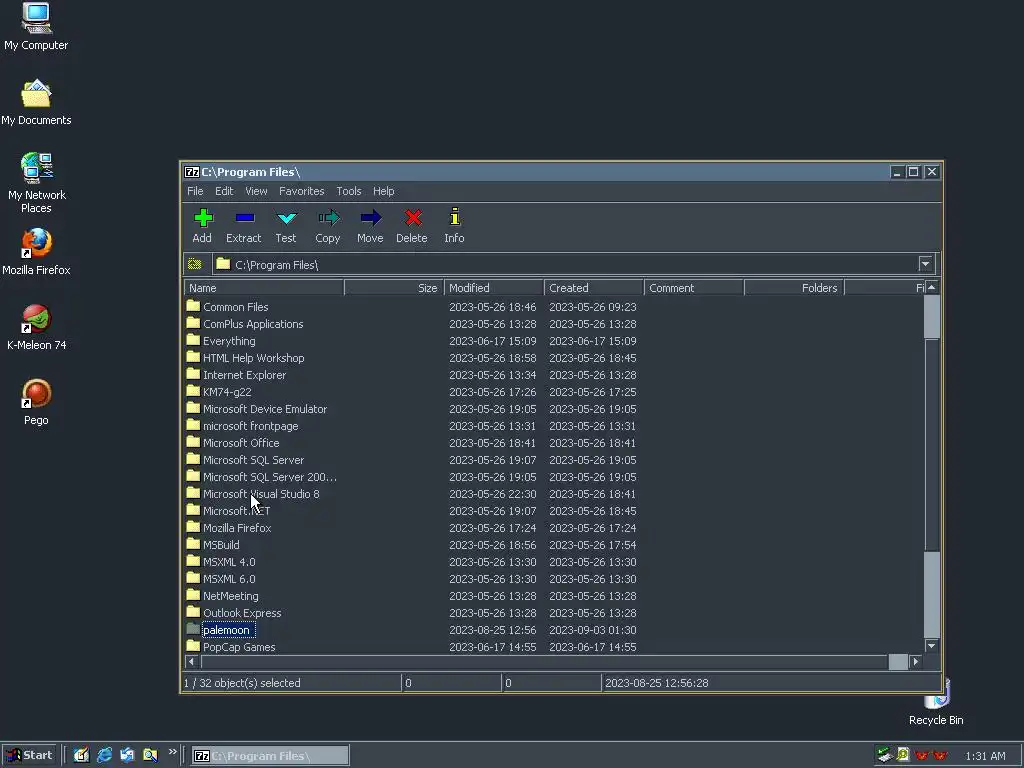This screenshot has width=1024, height=768.
Task: Sort by Comment column header
Action: (694, 288)
